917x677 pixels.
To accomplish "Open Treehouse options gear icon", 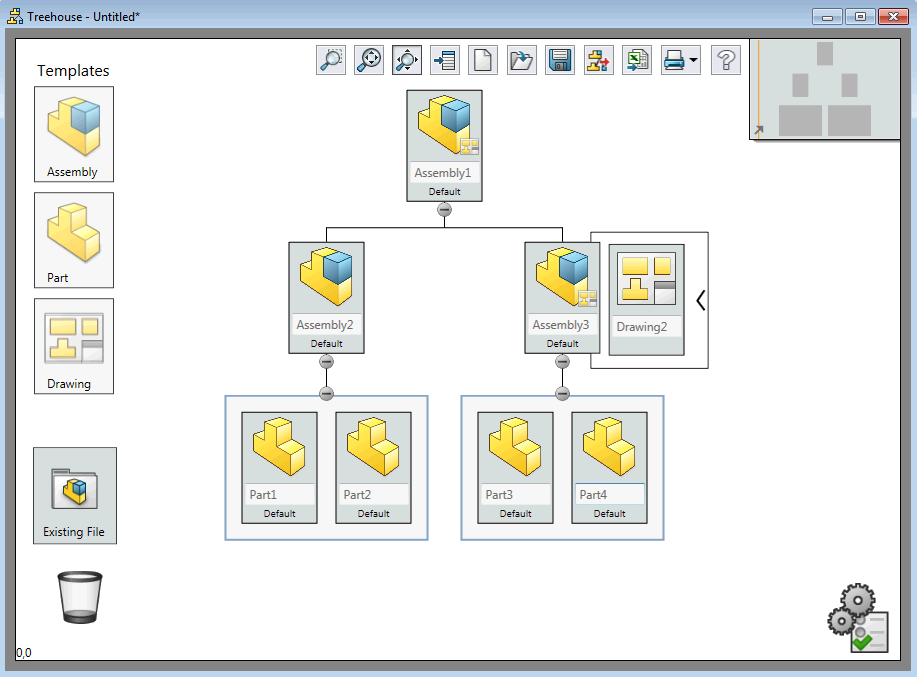I will click(857, 618).
